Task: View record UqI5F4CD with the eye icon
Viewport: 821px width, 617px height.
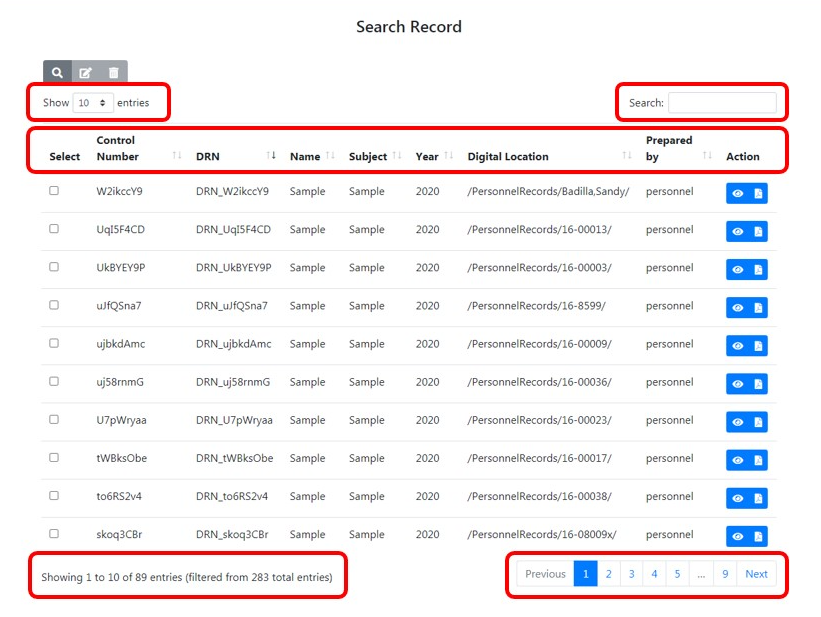Action: pyautogui.click(x=737, y=232)
